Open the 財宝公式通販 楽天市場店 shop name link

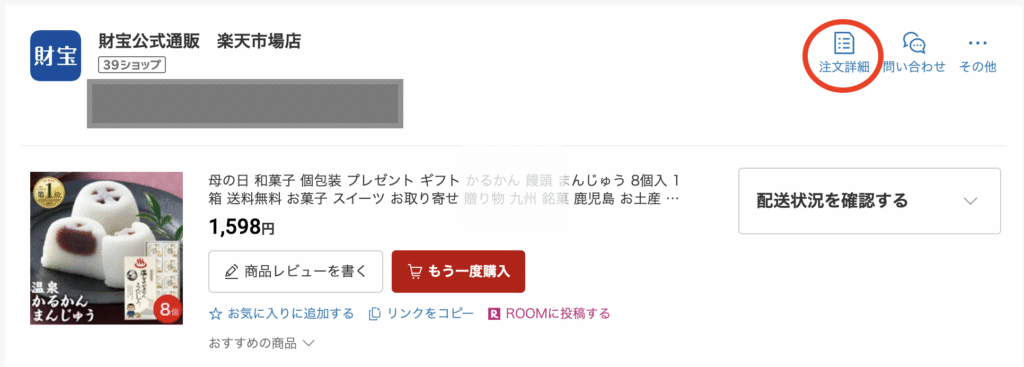pyautogui.click(x=199, y=41)
